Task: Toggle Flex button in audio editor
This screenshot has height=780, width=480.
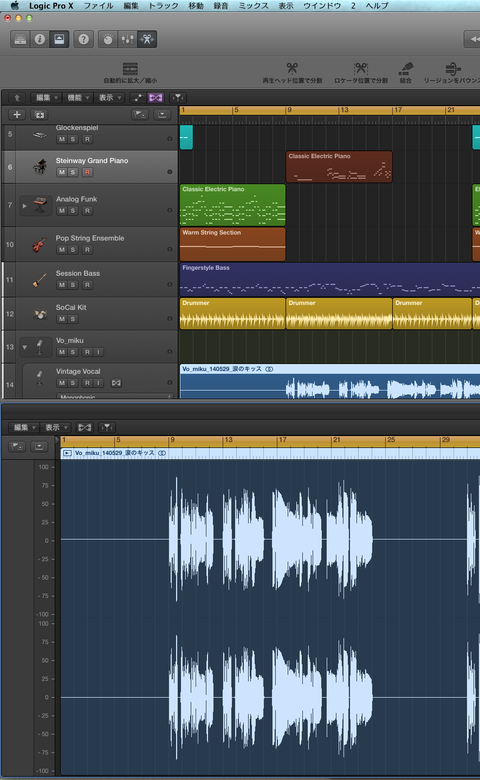Action: [x=85, y=427]
